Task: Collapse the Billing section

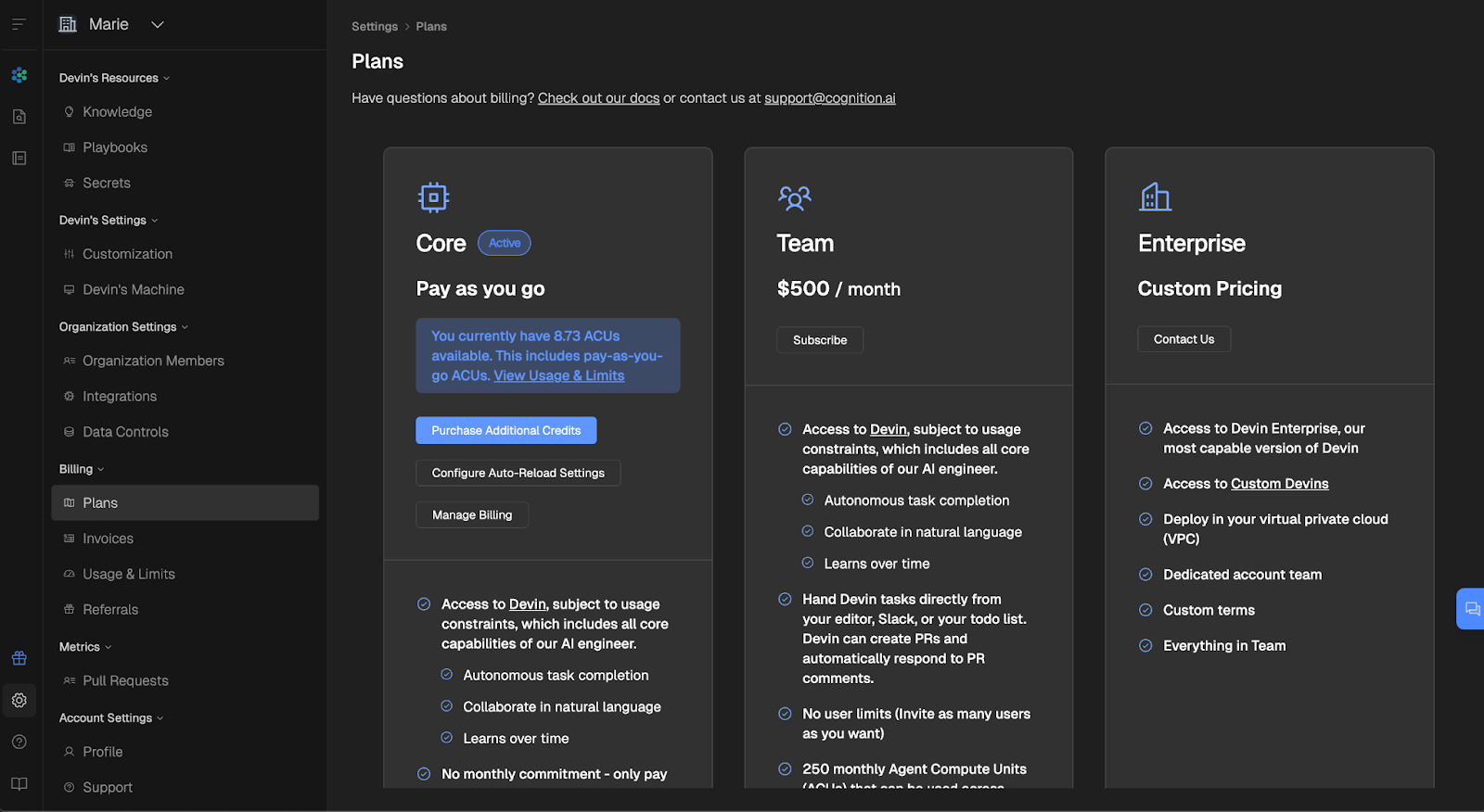Action: pos(82,469)
